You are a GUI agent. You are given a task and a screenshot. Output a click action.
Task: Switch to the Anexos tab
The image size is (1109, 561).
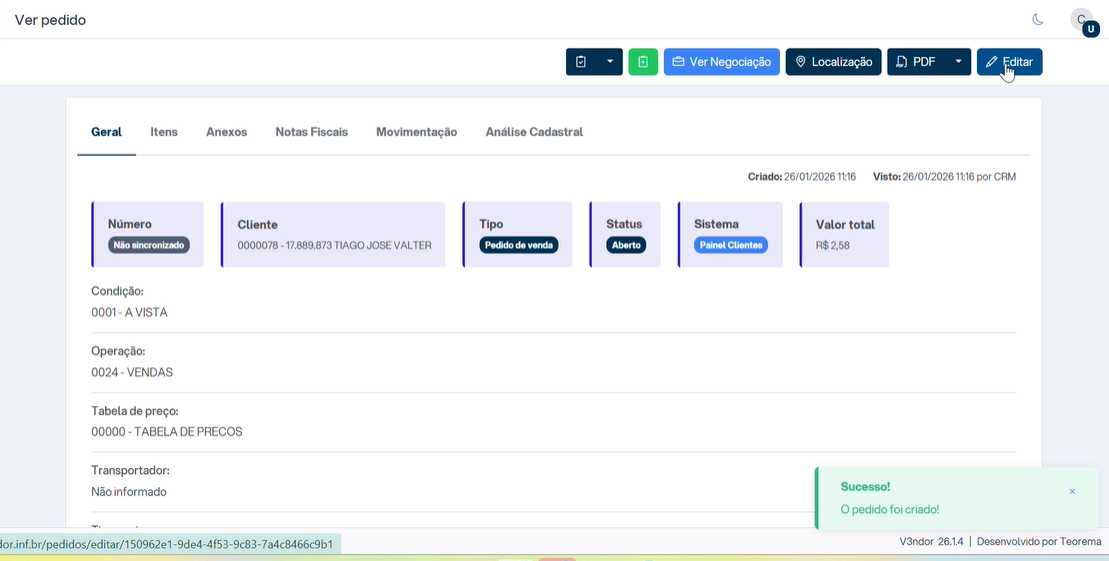tap(226, 132)
